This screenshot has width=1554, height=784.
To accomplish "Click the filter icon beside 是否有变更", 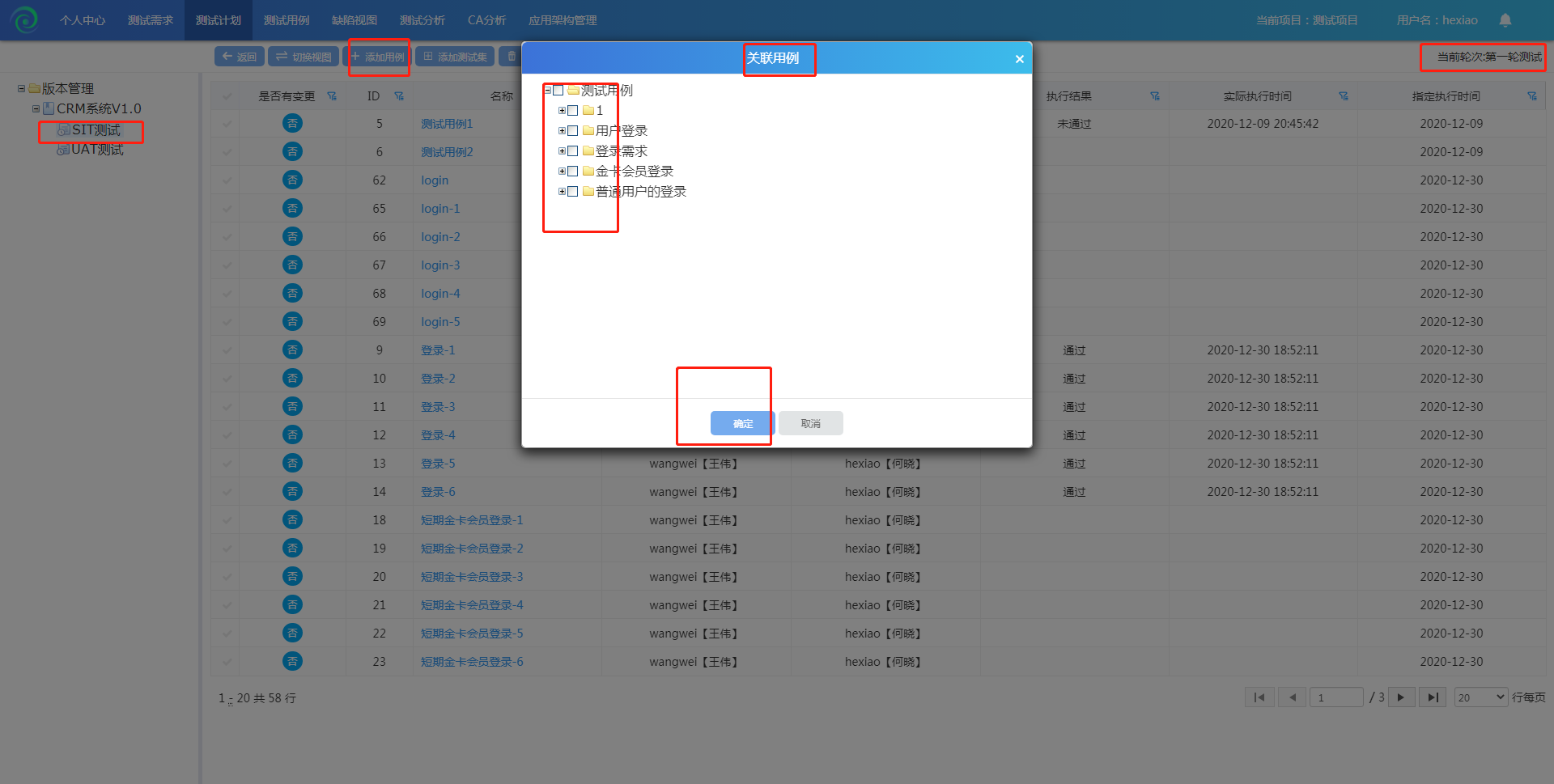I will pyautogui.click(x=332, y=96).
